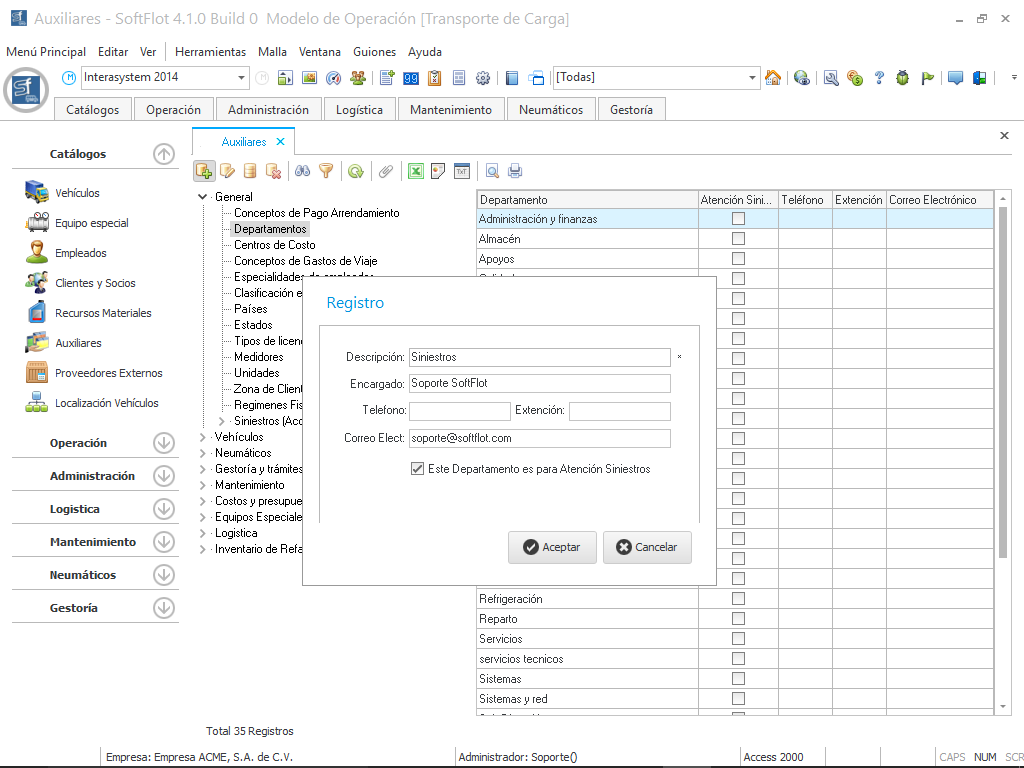Click into the Telefono input field
This screenshot has width=1024, height=768.
[459, 411]
